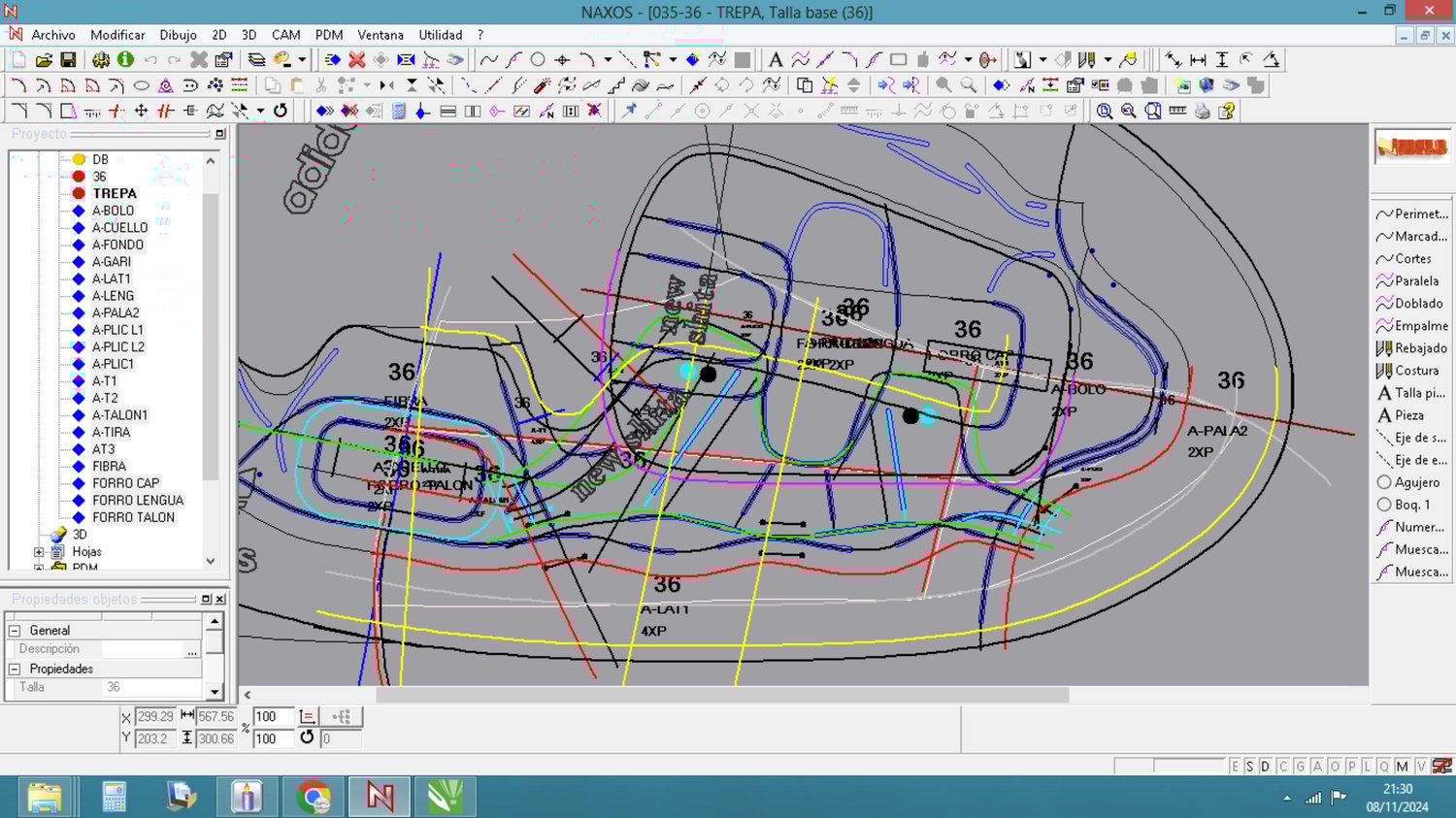
Task: Expand the Hojas node in the project tree
Action: (x=39, y=551)
